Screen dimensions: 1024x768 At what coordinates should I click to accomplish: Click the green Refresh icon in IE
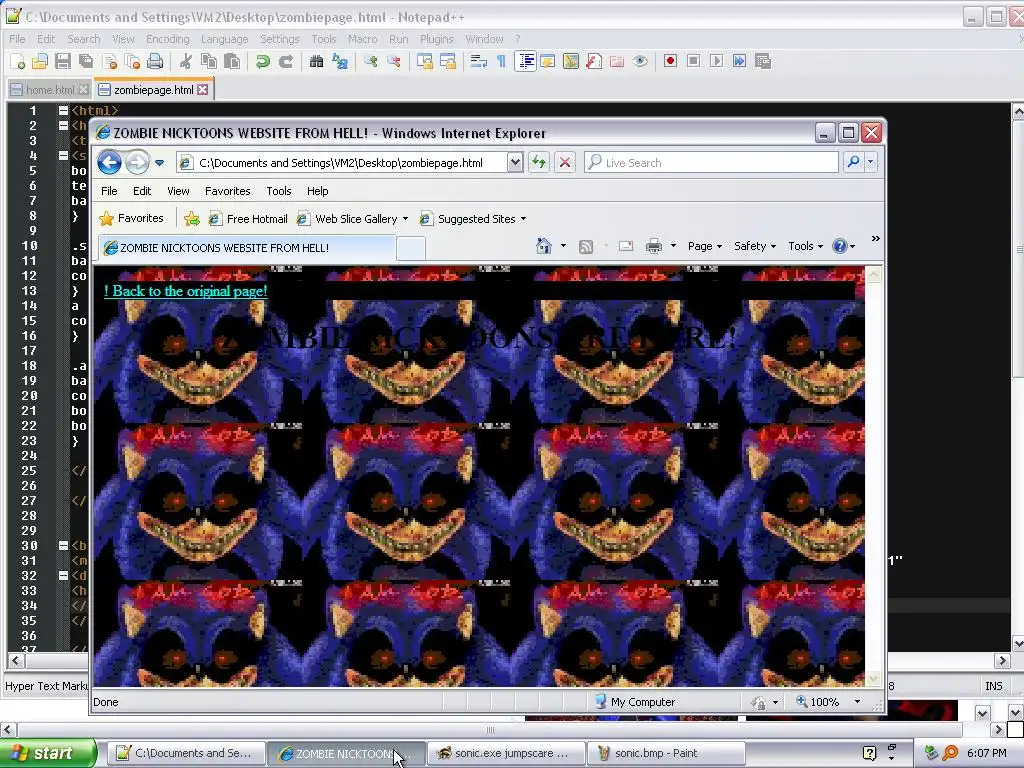coord(539,163)
